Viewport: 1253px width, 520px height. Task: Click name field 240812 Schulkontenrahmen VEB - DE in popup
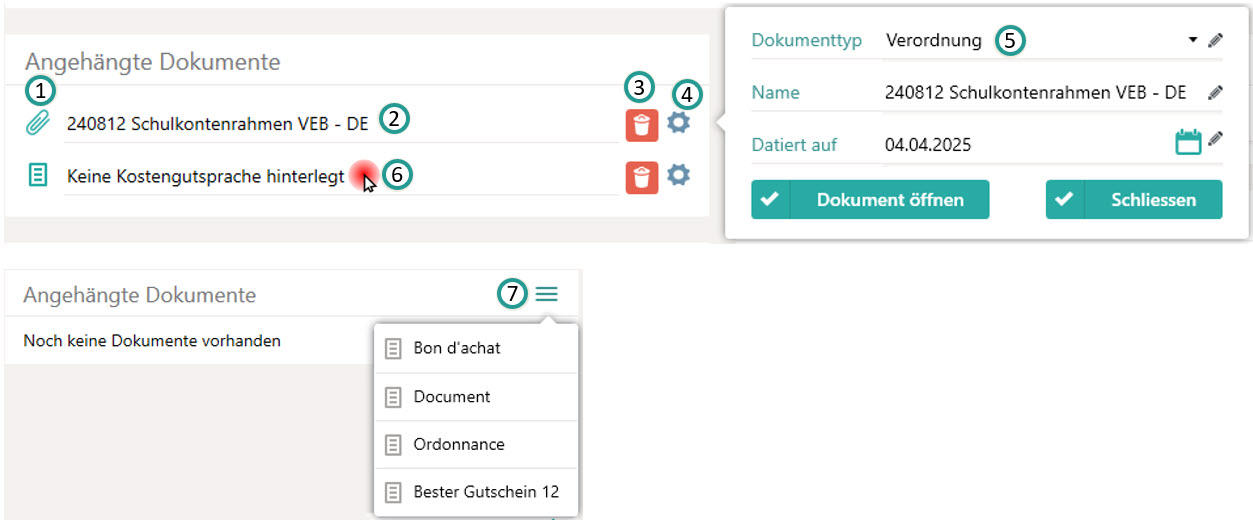(1035, 92)
